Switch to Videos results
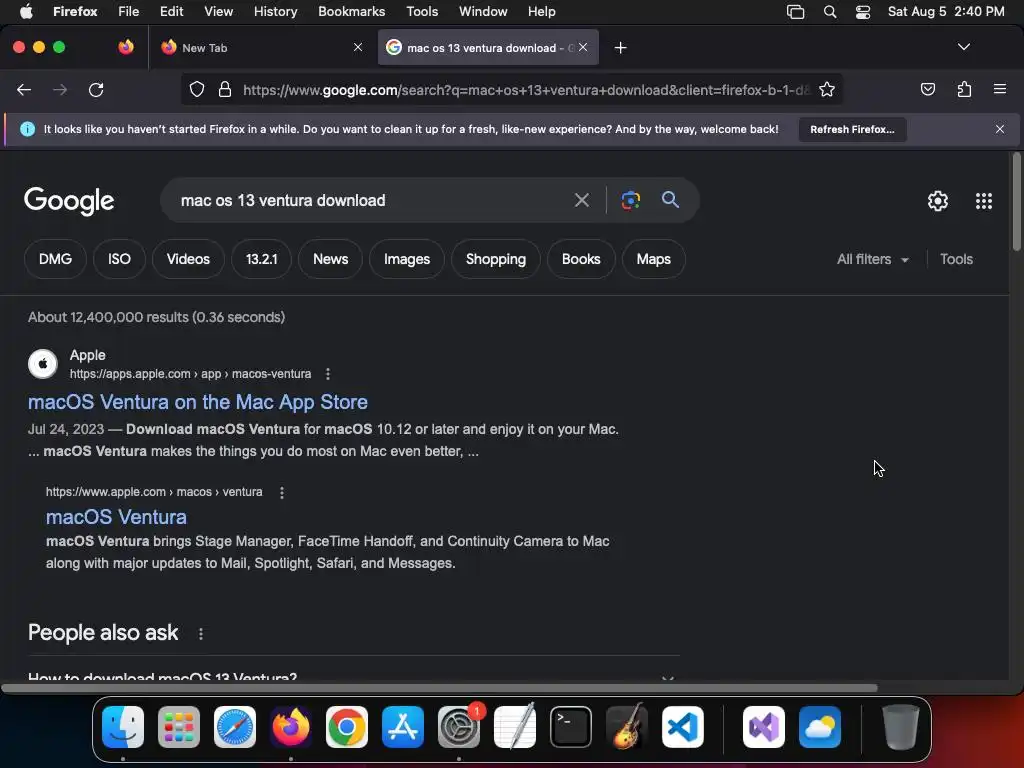This screenshot has height=768, width=1024. point(188,259)
